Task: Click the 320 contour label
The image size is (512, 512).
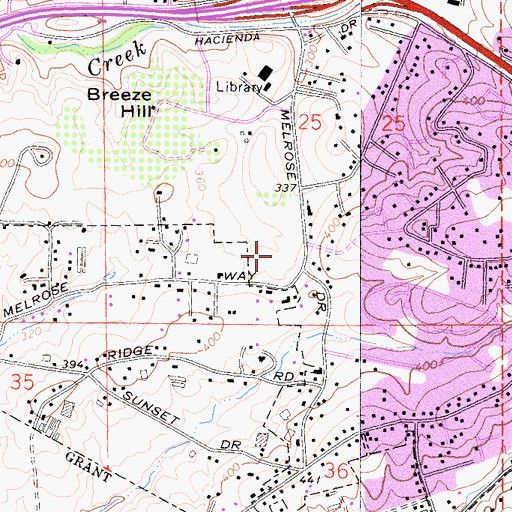Action: (31, 334)
